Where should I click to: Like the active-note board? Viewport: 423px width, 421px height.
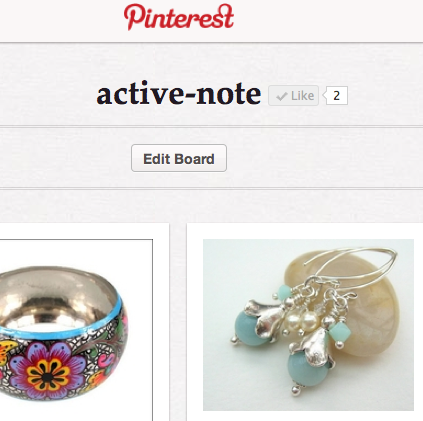[294, 96]
